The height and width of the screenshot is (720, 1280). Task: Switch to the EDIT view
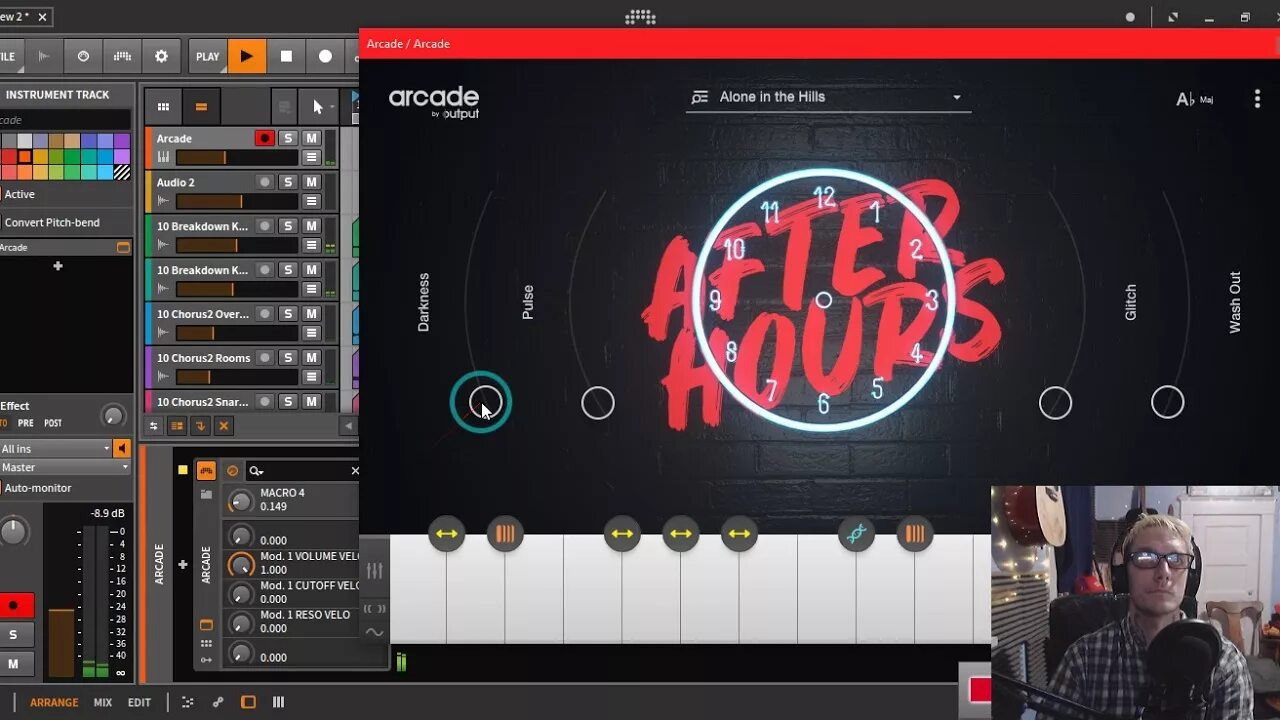tap(139, 703)
